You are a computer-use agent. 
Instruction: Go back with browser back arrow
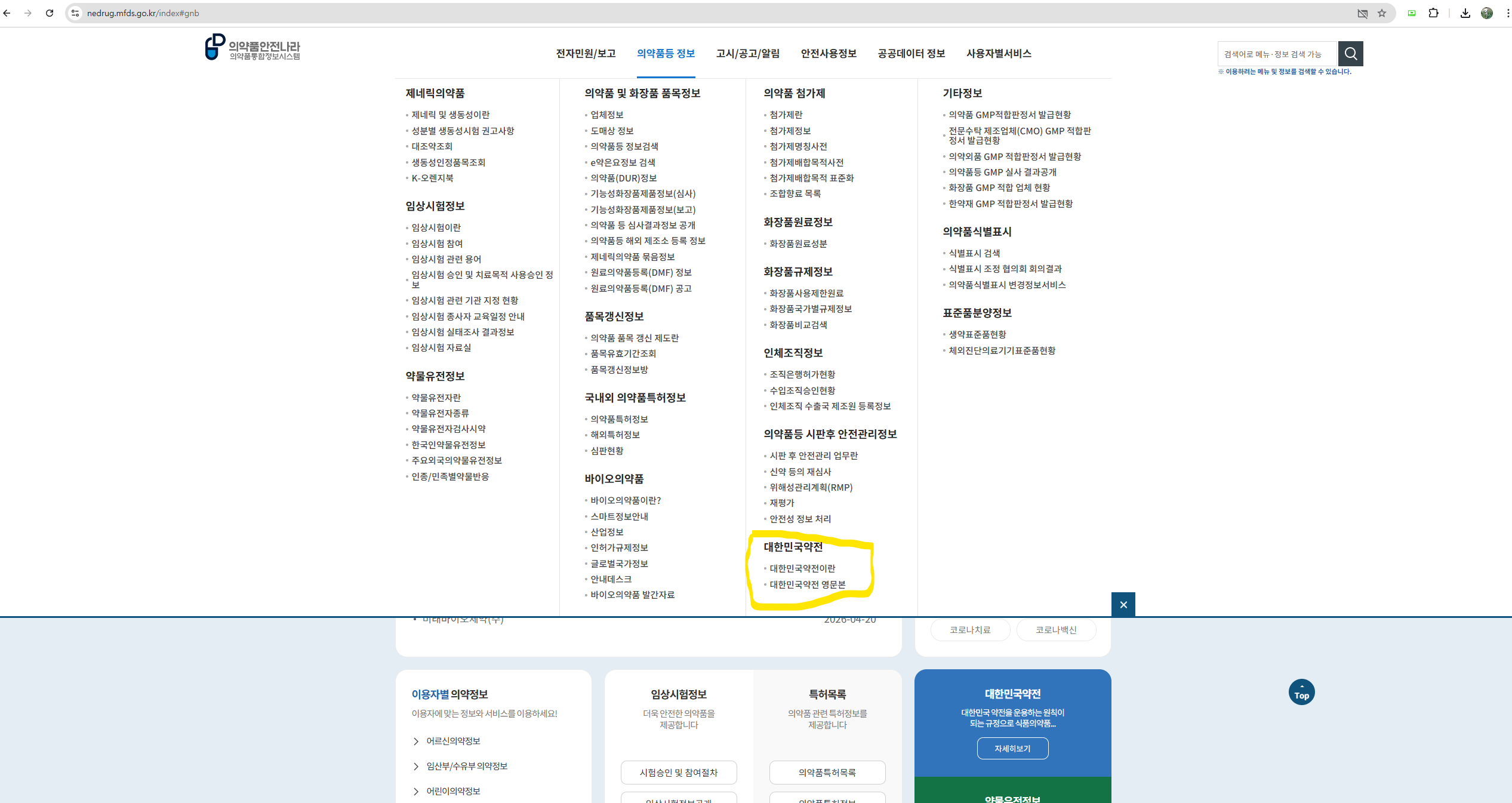tap(7, 13)
